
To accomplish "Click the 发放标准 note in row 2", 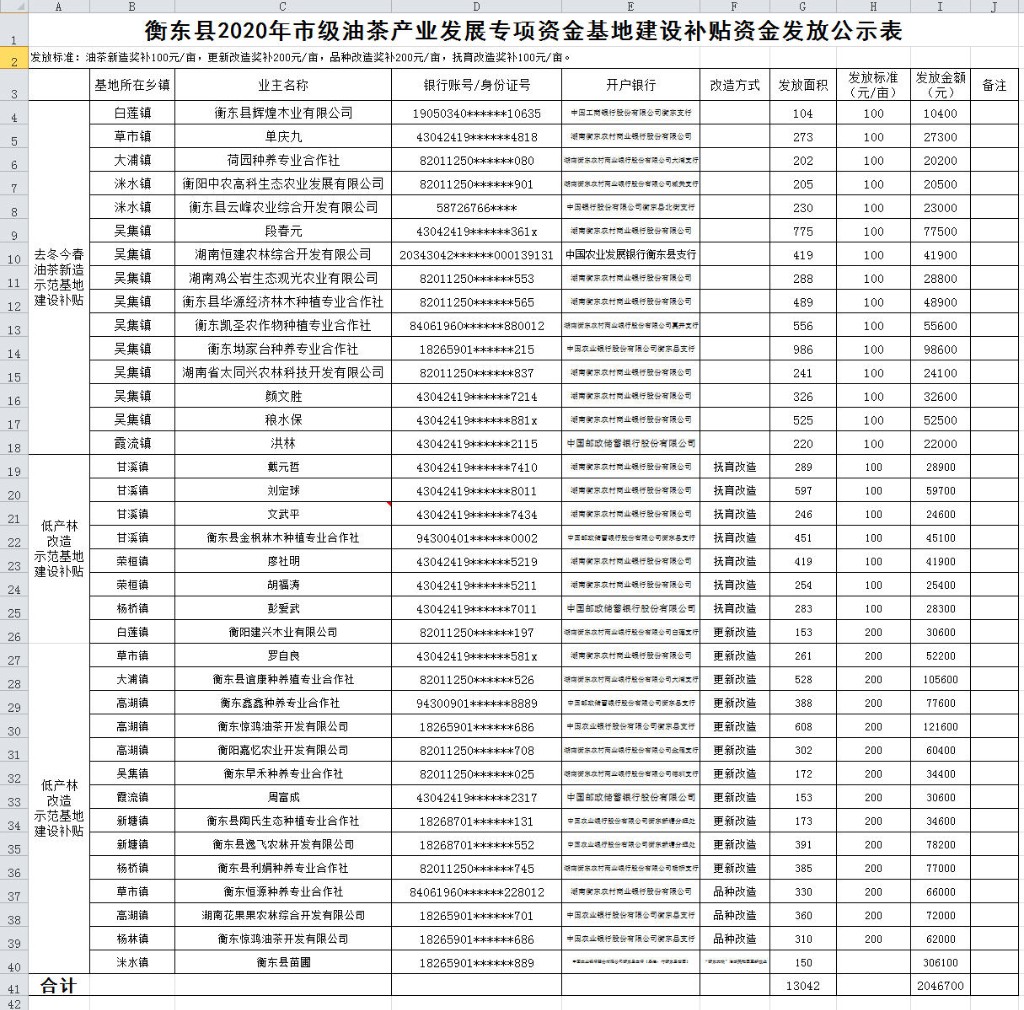I will (x=300, y=58).
